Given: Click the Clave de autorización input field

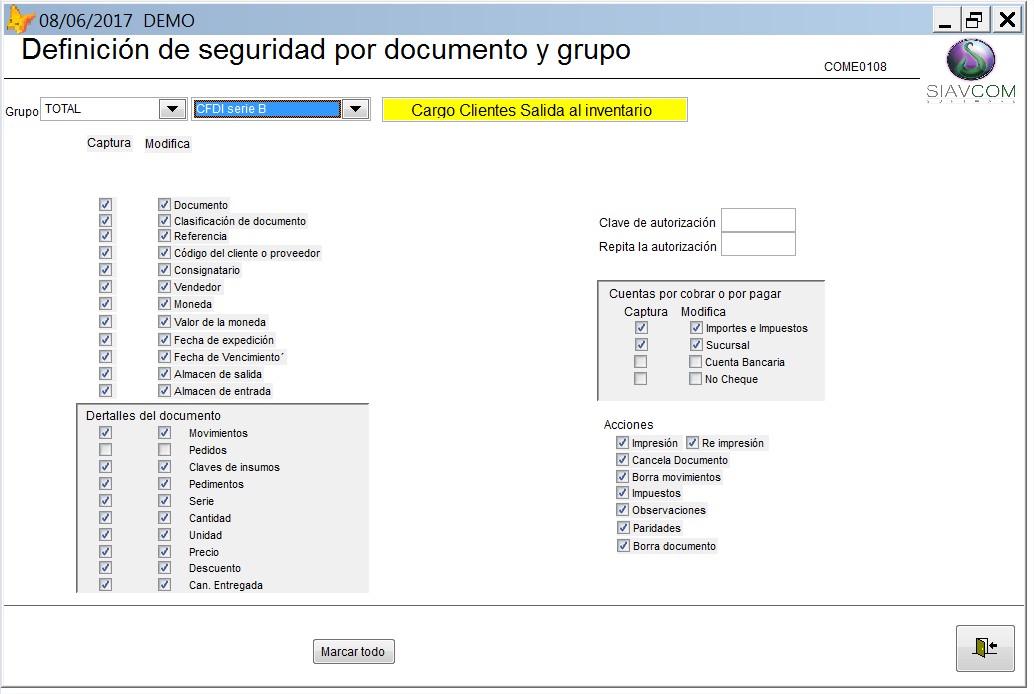Looking at the screenshot, I should point(758,220).
